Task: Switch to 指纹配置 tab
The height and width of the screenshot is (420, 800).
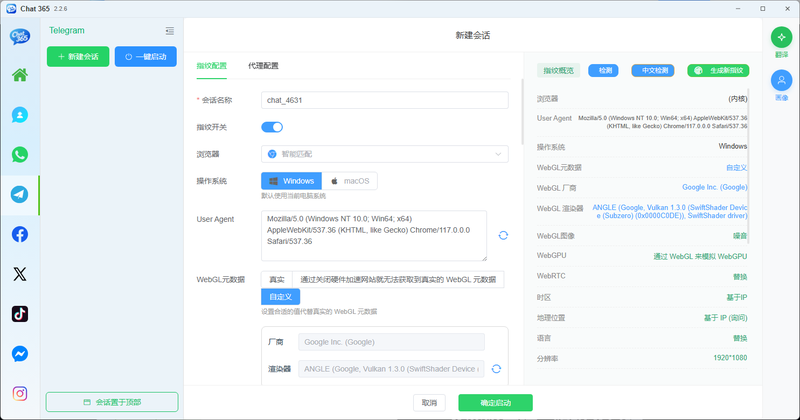Action: click(211, 66)
